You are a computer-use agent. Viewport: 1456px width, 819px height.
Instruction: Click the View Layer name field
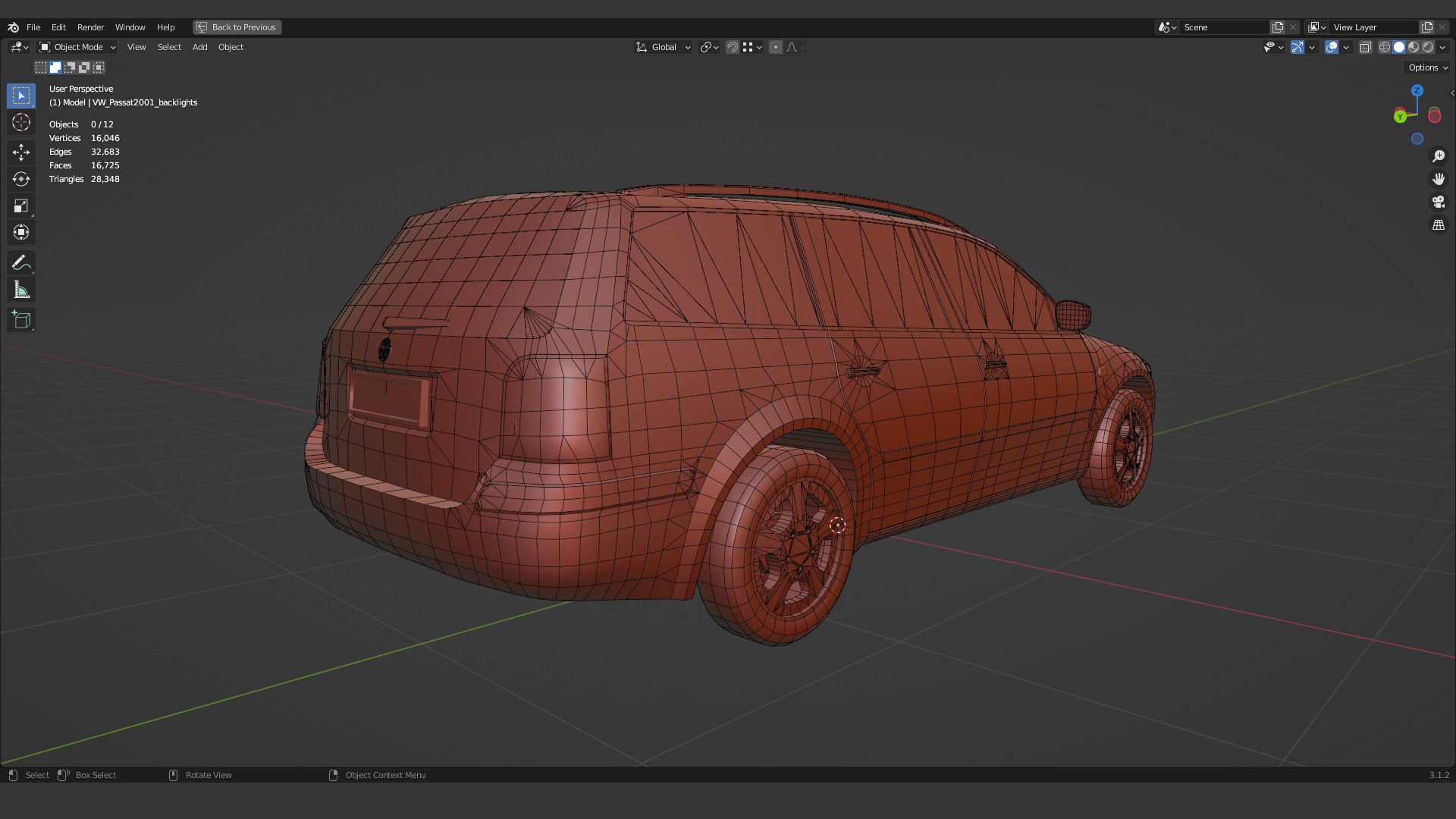1374,27
